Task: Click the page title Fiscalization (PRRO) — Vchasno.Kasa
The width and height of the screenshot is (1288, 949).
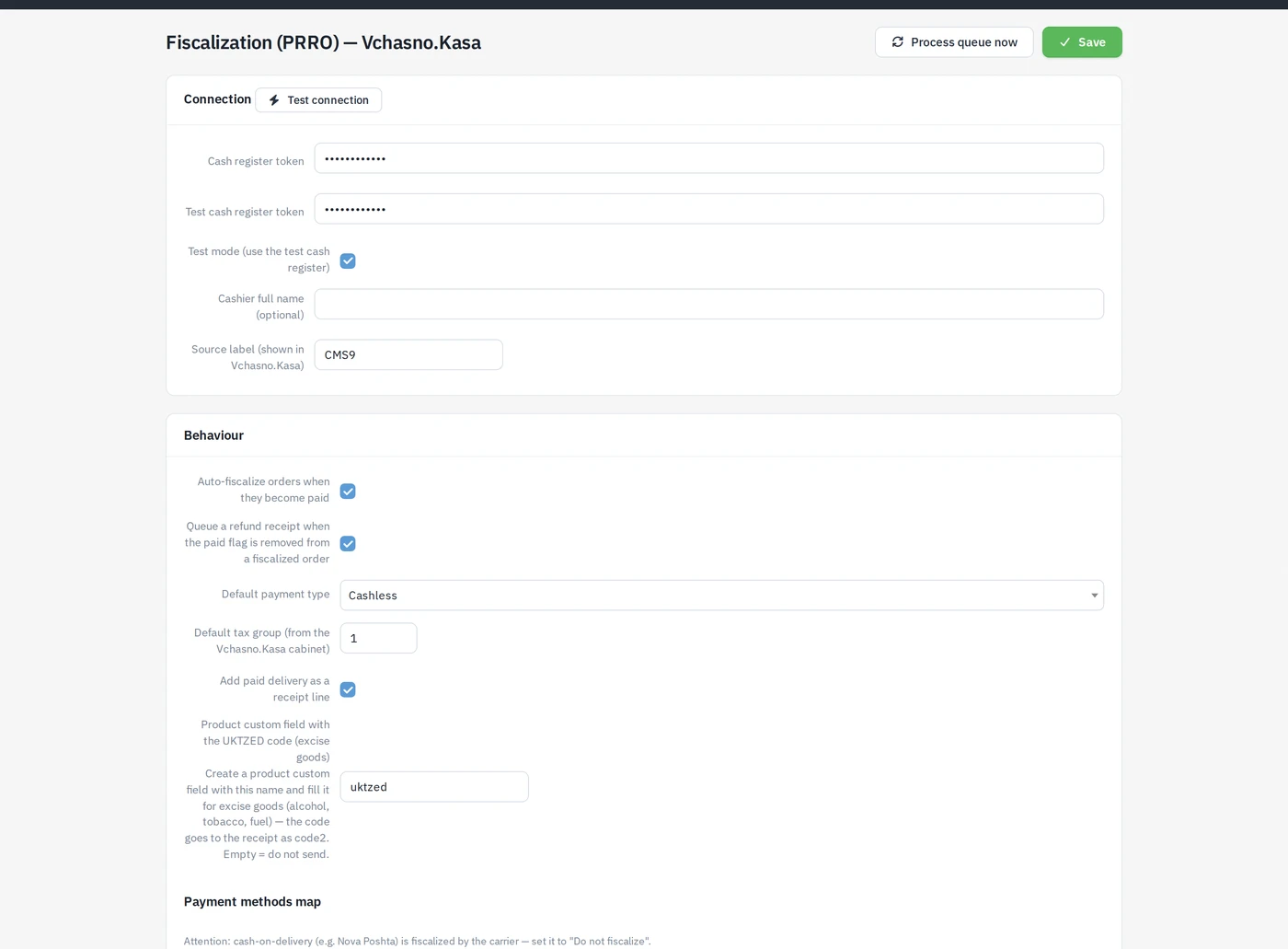Action: point(323,42)
